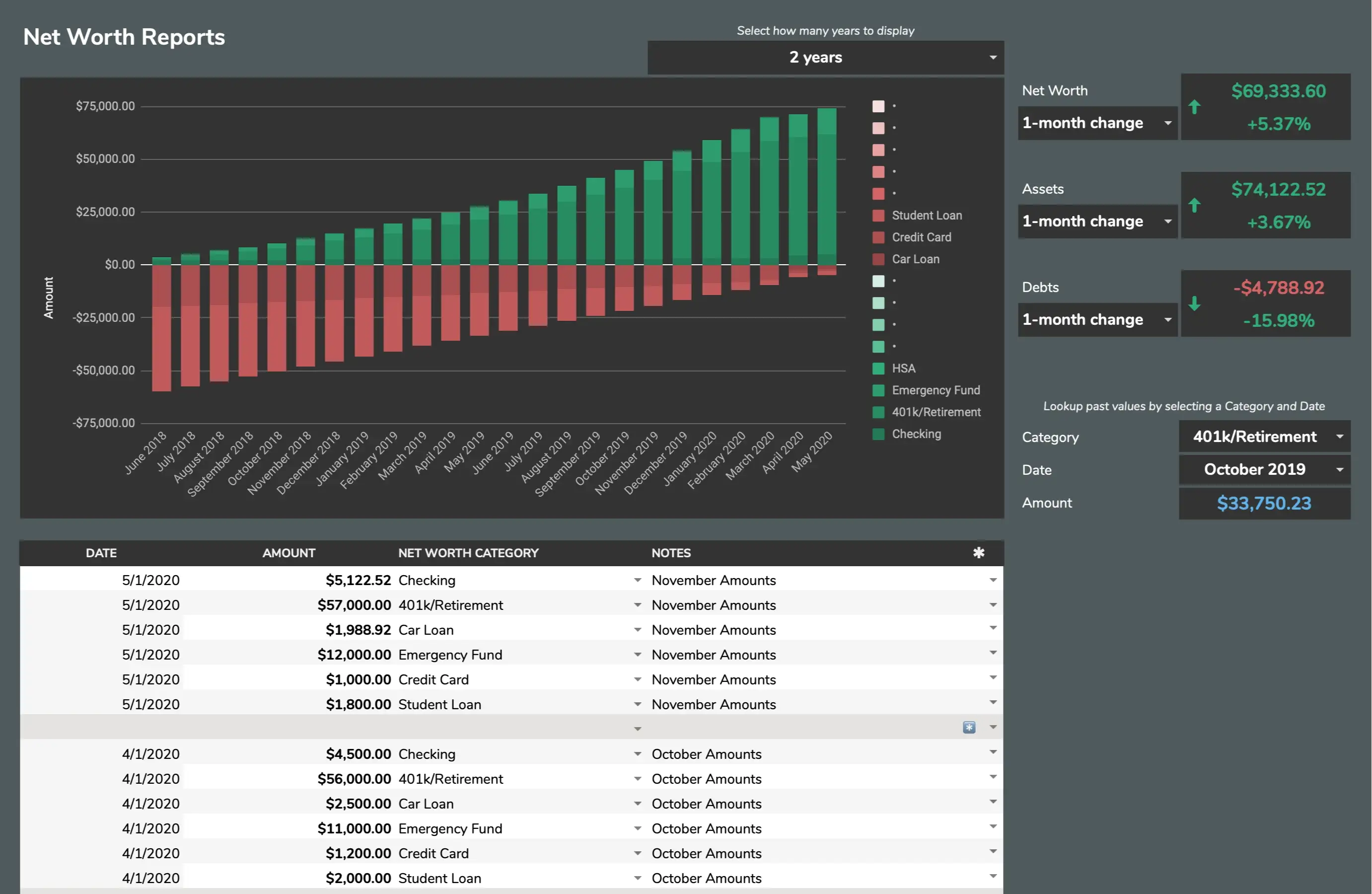
Task: Click the +5.37% net worth change value
Action: tap(1278, 124)
